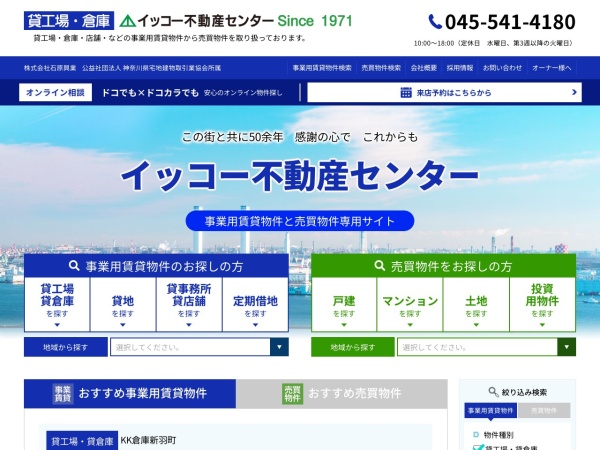
Task: Click the calendar icon for 来店予約
Action: (x=406, y=93)
